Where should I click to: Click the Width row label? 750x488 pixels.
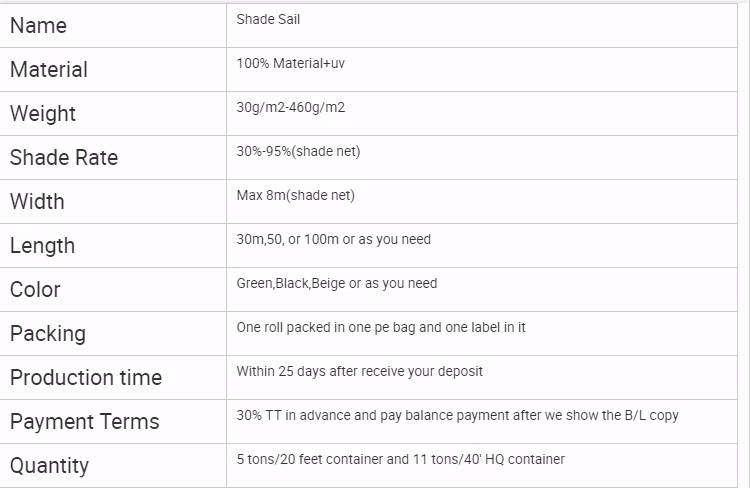[37, 202]
